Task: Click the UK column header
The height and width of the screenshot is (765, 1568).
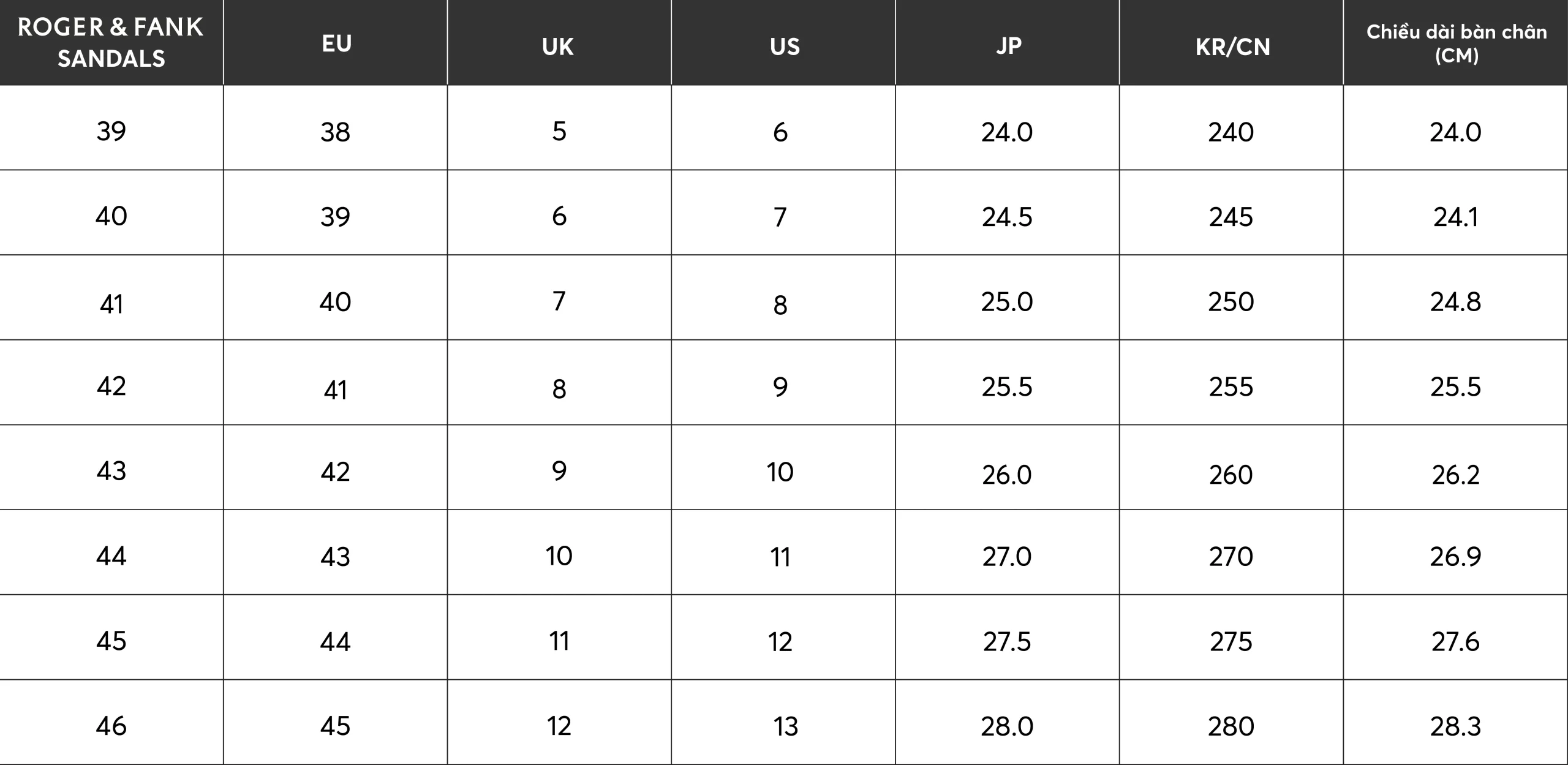Action: (x=558, y=47)
